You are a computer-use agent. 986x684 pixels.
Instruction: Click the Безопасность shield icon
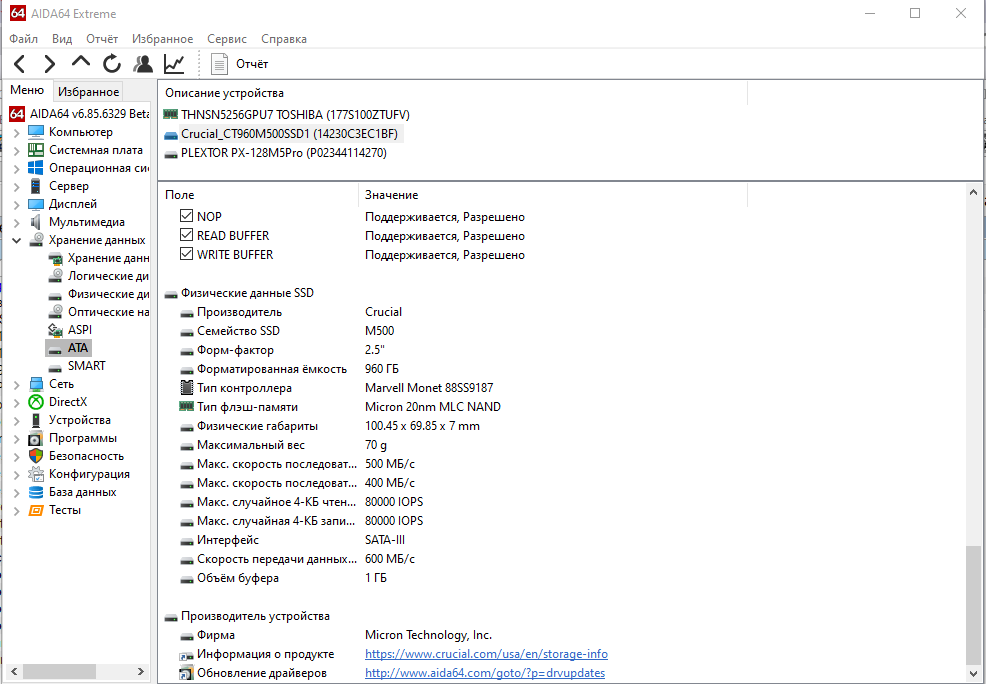point(36,456)
